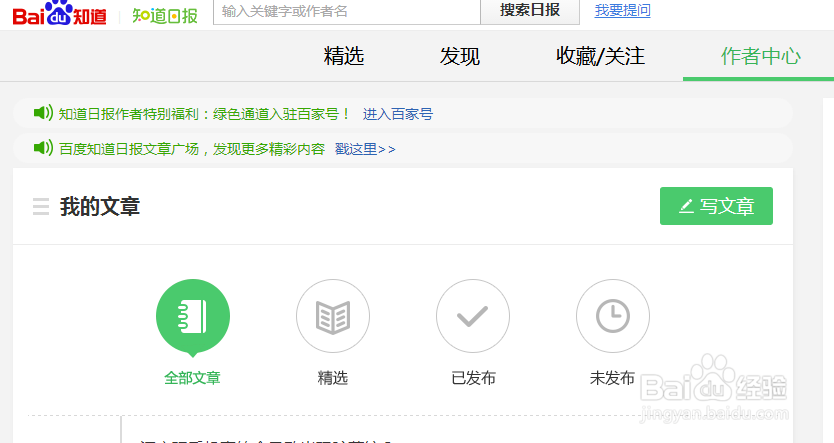
Task: Click the 我的文章 heading
Action: pyautogui.click(x=100, y=206)
